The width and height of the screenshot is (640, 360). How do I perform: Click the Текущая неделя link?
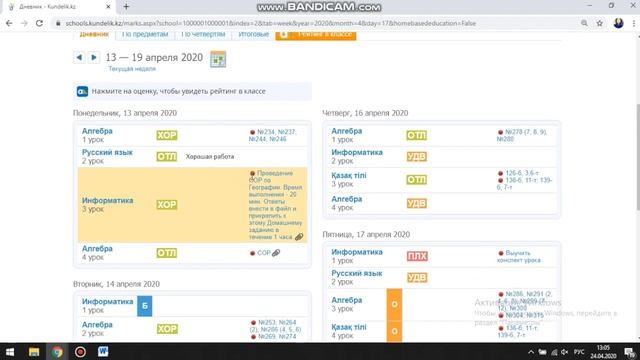[x=132, y=69]
